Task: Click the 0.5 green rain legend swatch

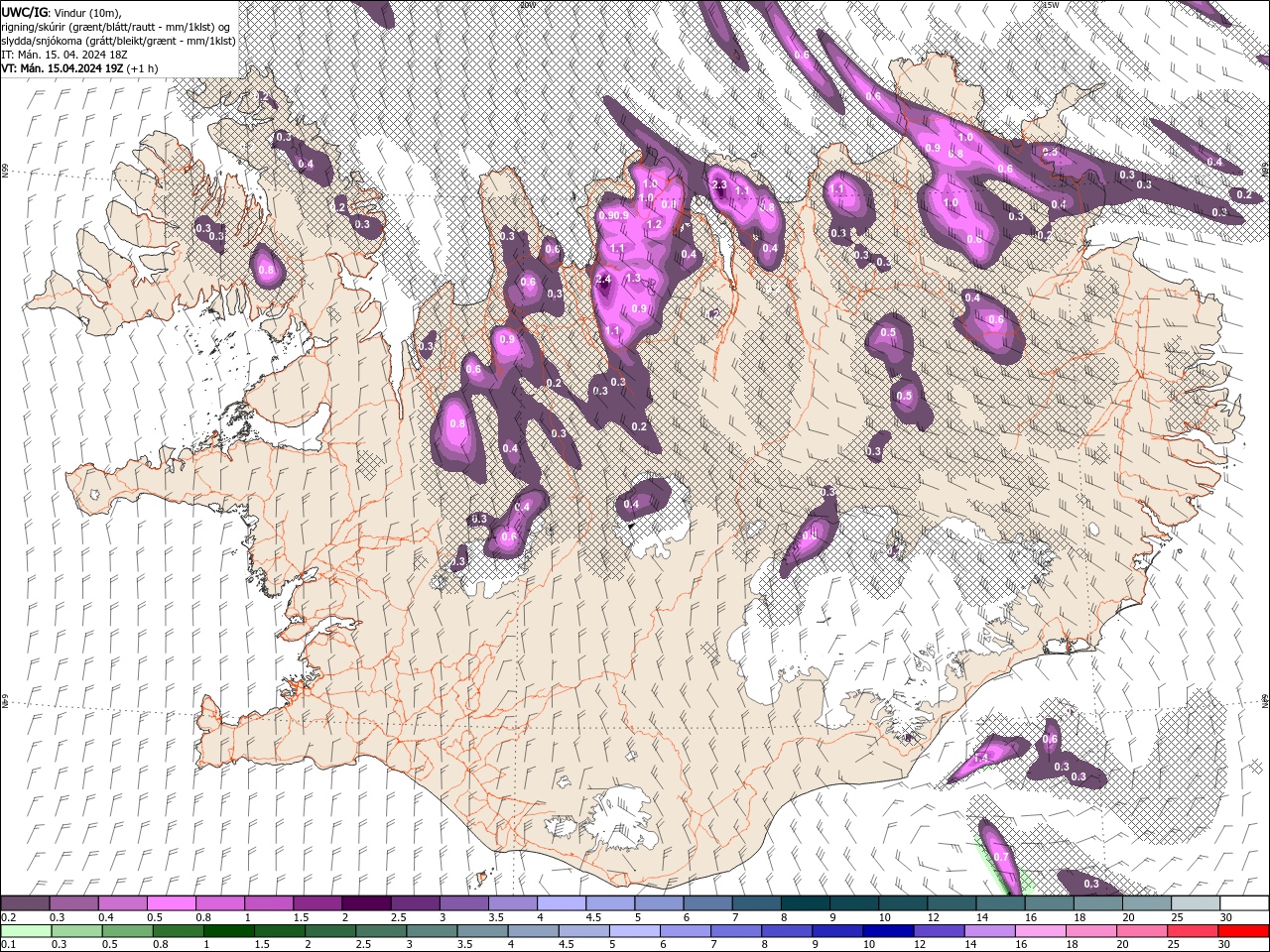Action: click(127, 930)
